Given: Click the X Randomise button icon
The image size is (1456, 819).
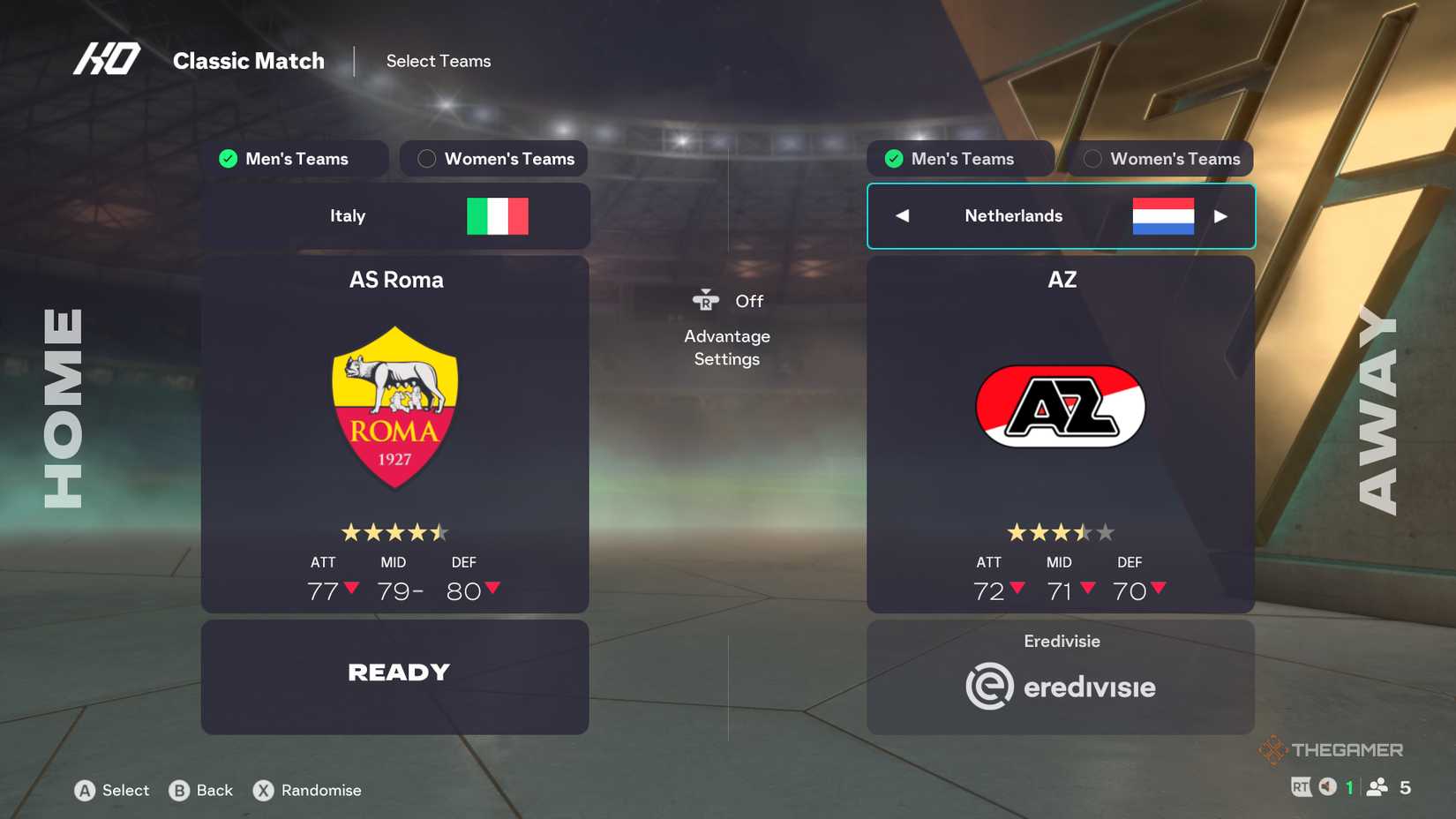Looking at the screenshot, I should coord(264,791).
